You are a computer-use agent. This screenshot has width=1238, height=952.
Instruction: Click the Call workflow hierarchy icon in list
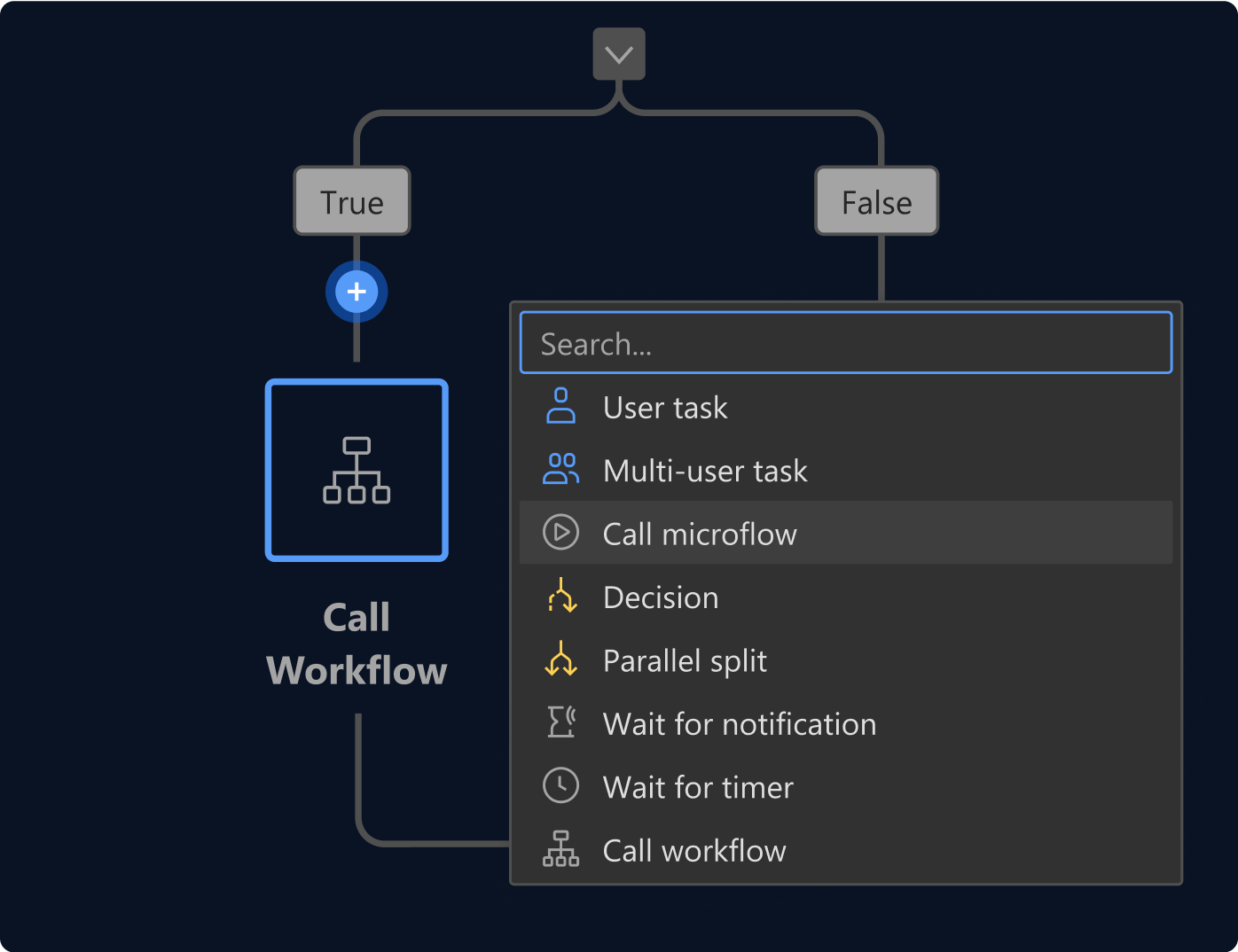(x=560, y=849)
